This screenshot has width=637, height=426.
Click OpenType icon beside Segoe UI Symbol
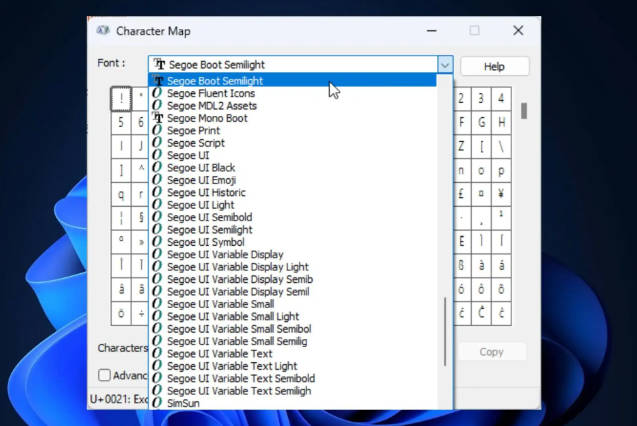click(157, 242)
